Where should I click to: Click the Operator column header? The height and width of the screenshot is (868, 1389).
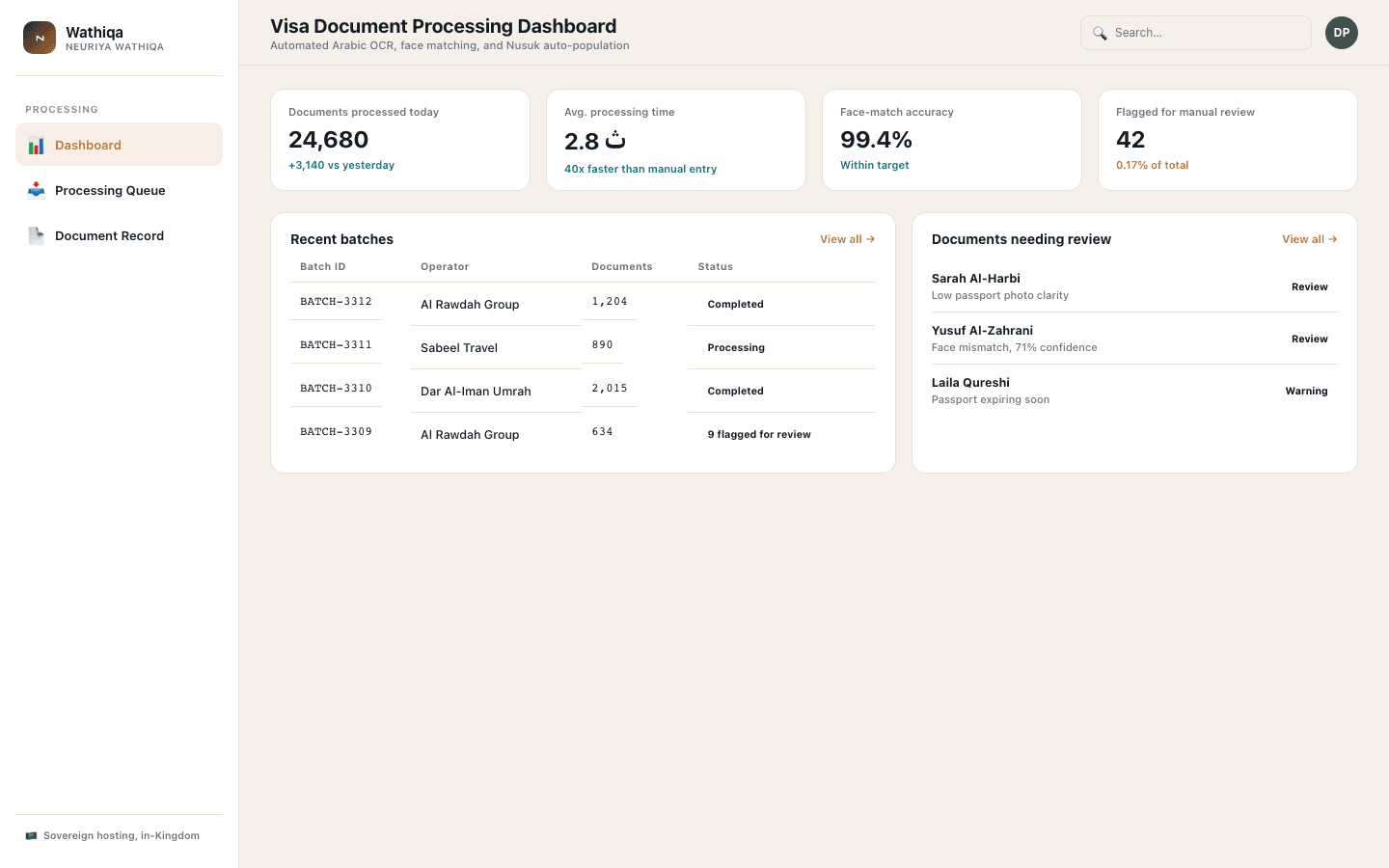click(445, 267)
